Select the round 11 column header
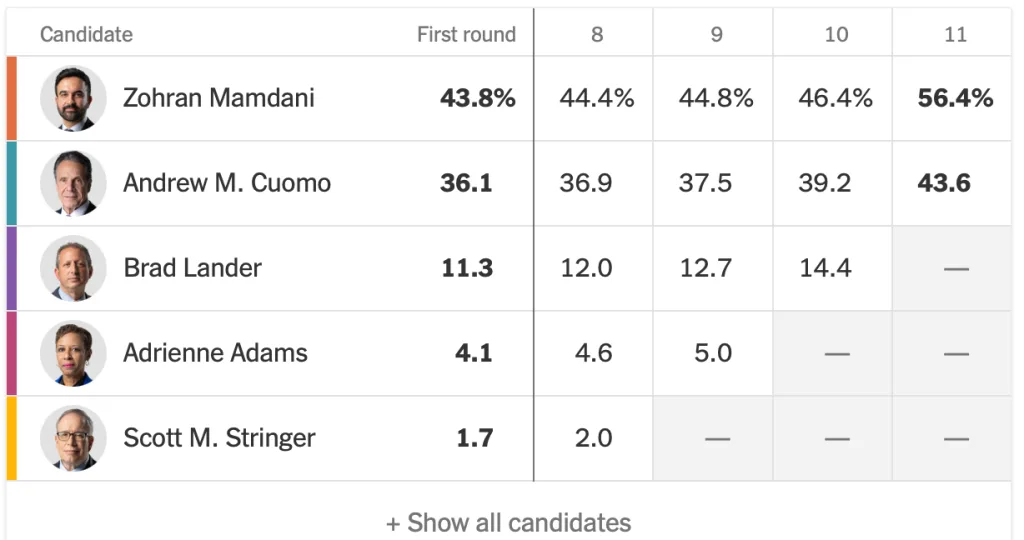This screenshot has height=540, width=1024. click(955, 34)
